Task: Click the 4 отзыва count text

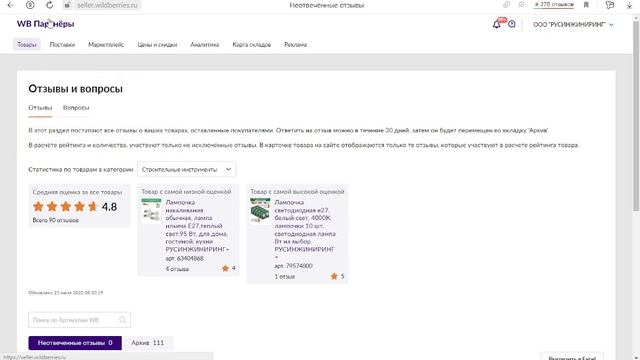Action: (x=177, y=269)
